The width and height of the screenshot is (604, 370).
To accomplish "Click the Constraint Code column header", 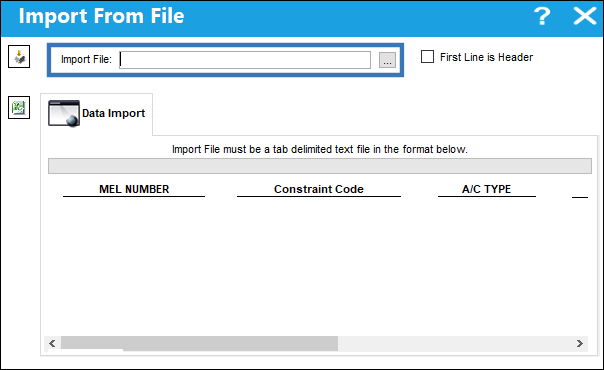I will coord(319,189).
